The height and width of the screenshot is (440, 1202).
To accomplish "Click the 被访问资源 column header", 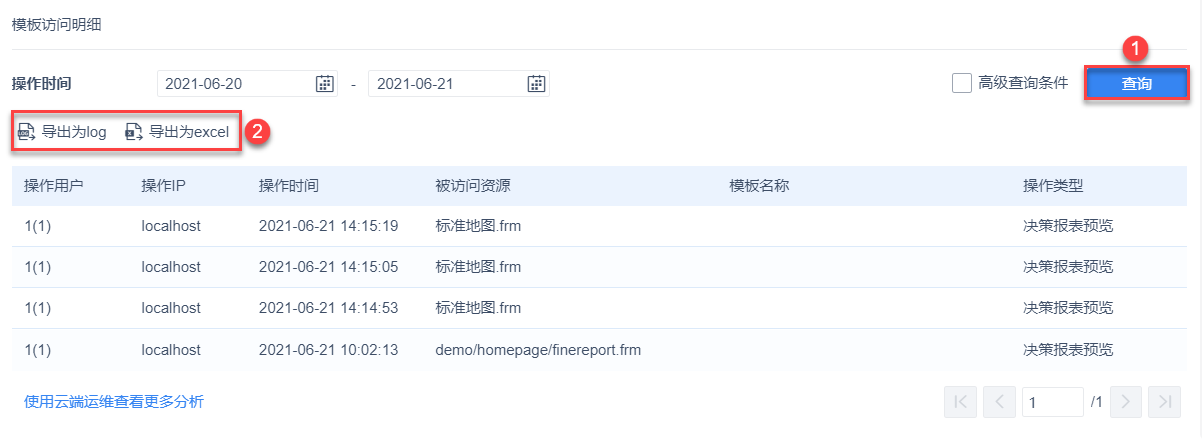I will click(x=473, y=186).
